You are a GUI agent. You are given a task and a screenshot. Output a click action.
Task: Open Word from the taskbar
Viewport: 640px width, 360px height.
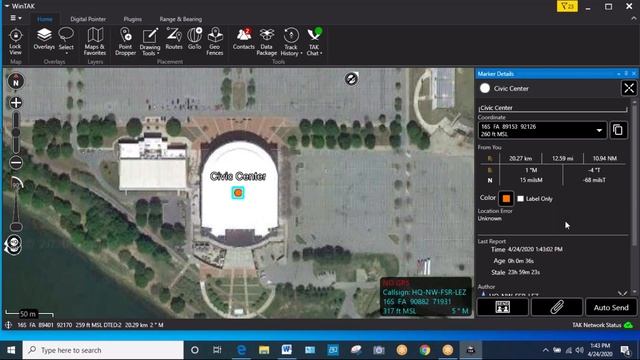[287, 350]
